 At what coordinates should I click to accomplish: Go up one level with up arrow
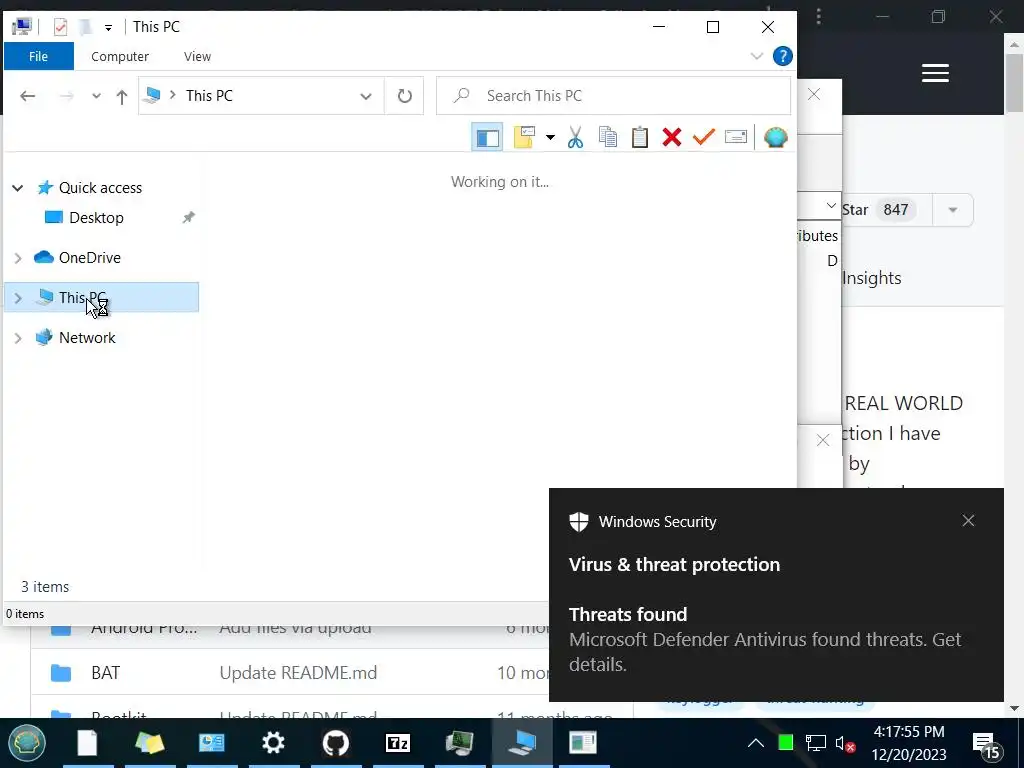click(x=121, y=97)
